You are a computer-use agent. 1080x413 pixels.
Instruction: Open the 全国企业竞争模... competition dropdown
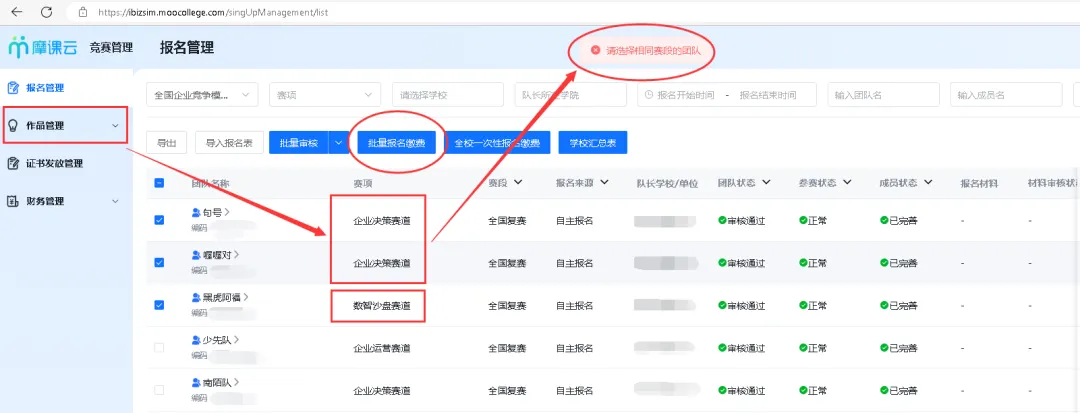coord(202,95)
